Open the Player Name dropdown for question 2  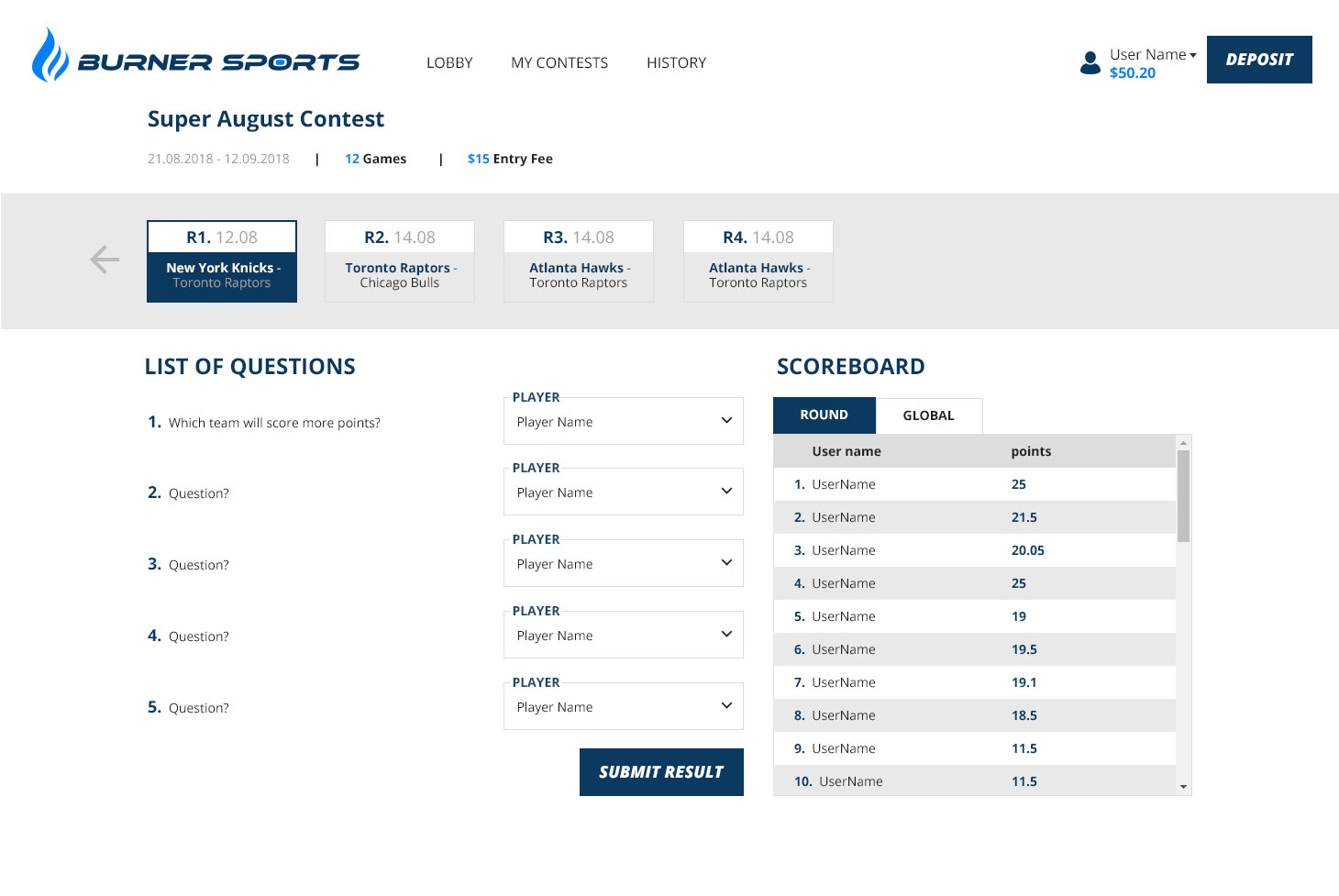click(624, 492)
